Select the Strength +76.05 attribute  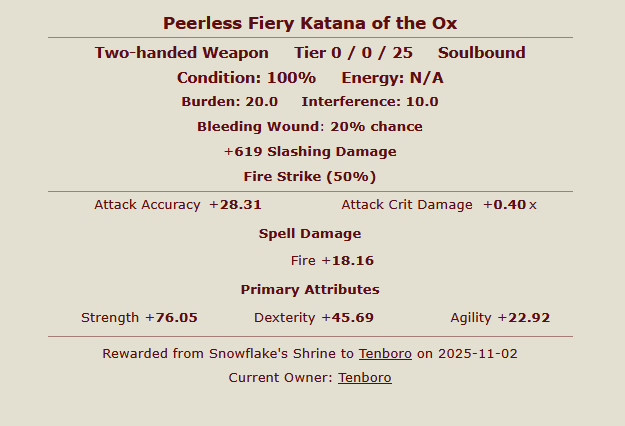coord(139,318)
